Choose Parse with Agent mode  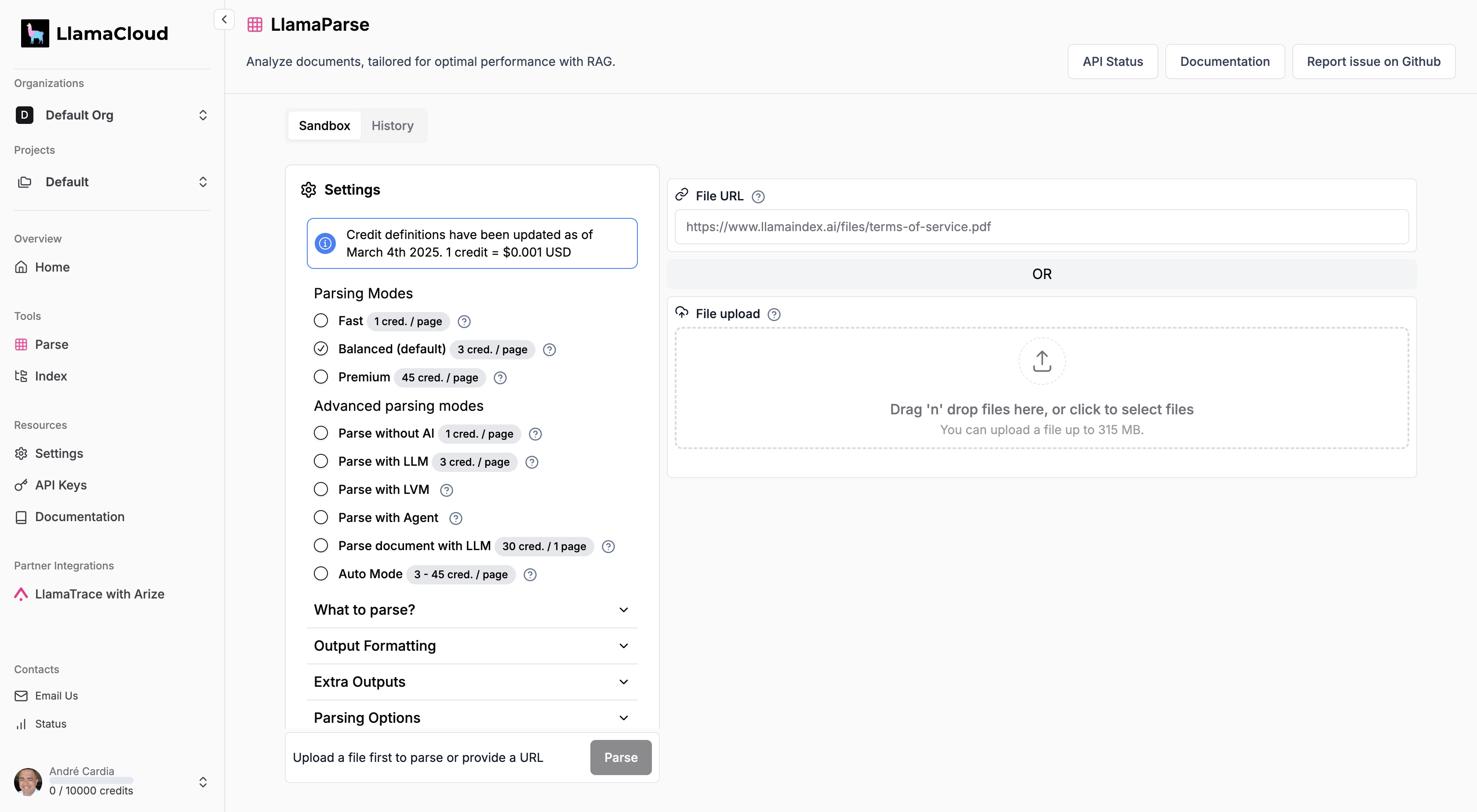click(x=321, y=518)
